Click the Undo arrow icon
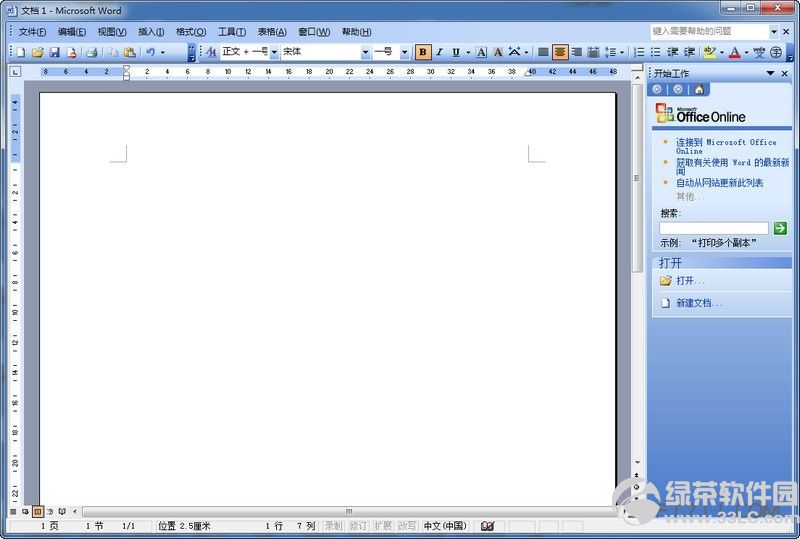The image size is (800, 539). click(151, 52)
